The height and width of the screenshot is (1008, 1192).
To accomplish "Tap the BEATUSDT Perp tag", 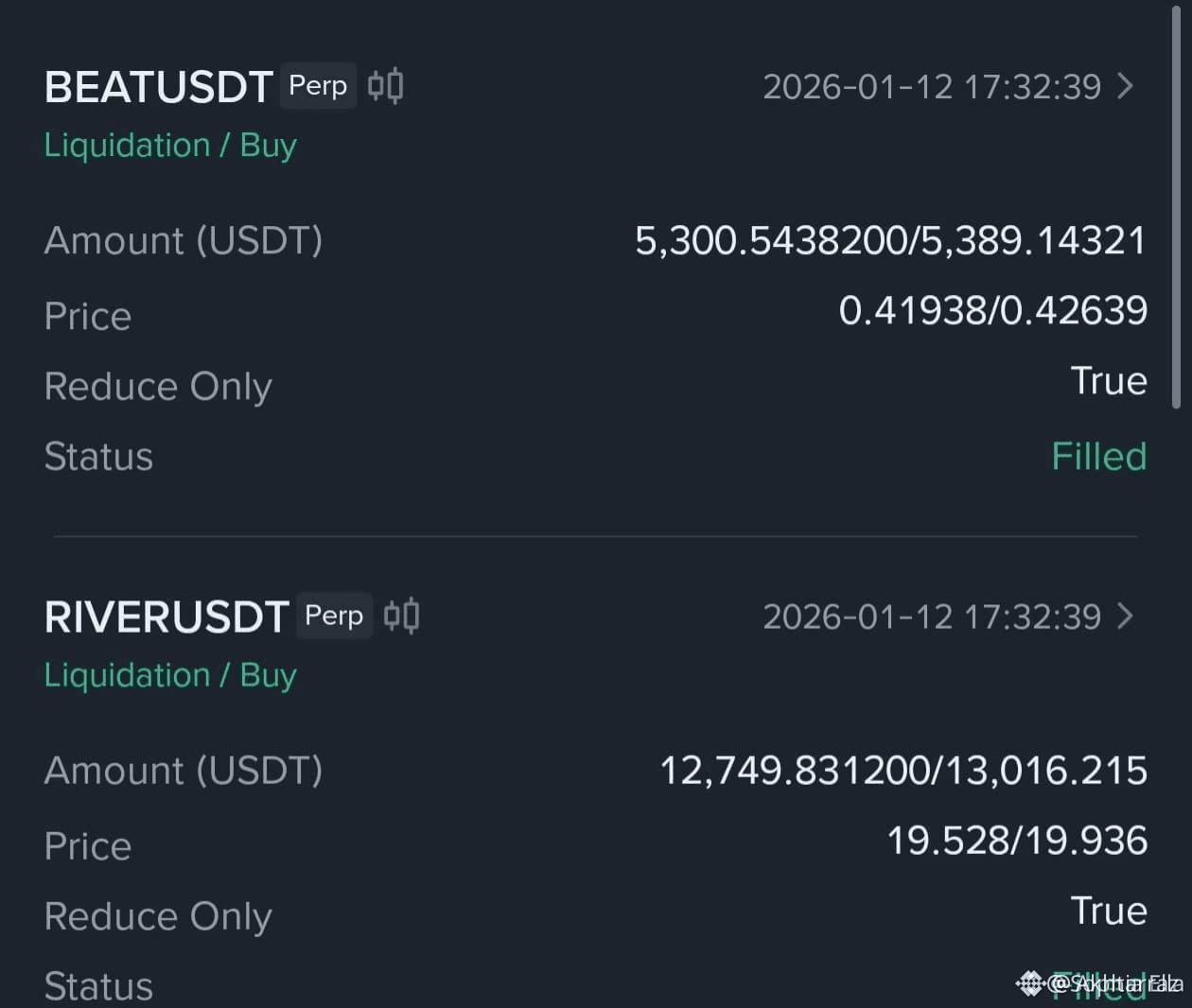I will point(318,86).
